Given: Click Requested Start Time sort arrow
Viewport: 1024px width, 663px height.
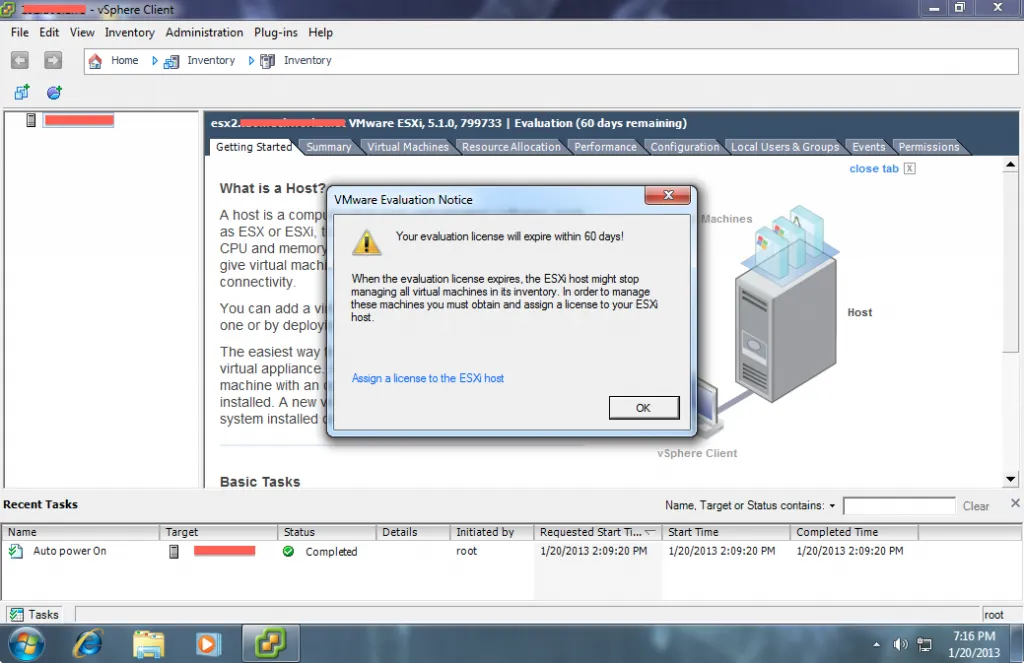Looking at the screenshot, I should (x=650, y=532).
